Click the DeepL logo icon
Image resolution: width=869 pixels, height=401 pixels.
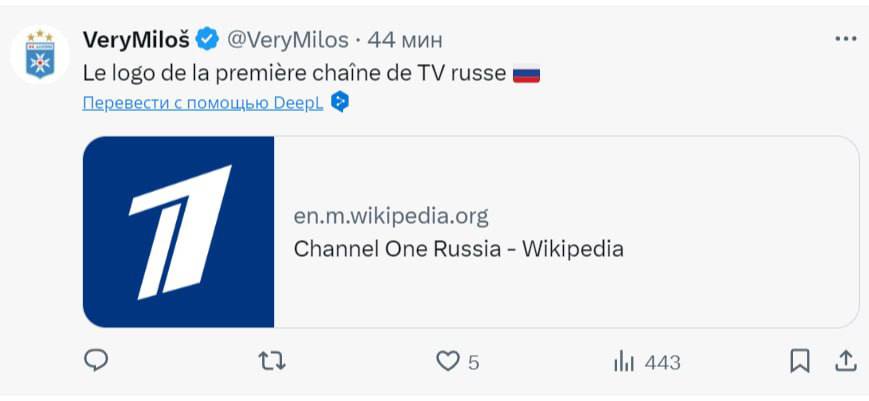tap(340, 102)
